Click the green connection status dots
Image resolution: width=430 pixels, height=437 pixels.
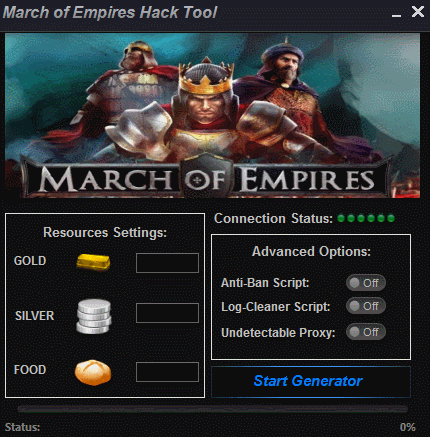(x=366, y=218)
